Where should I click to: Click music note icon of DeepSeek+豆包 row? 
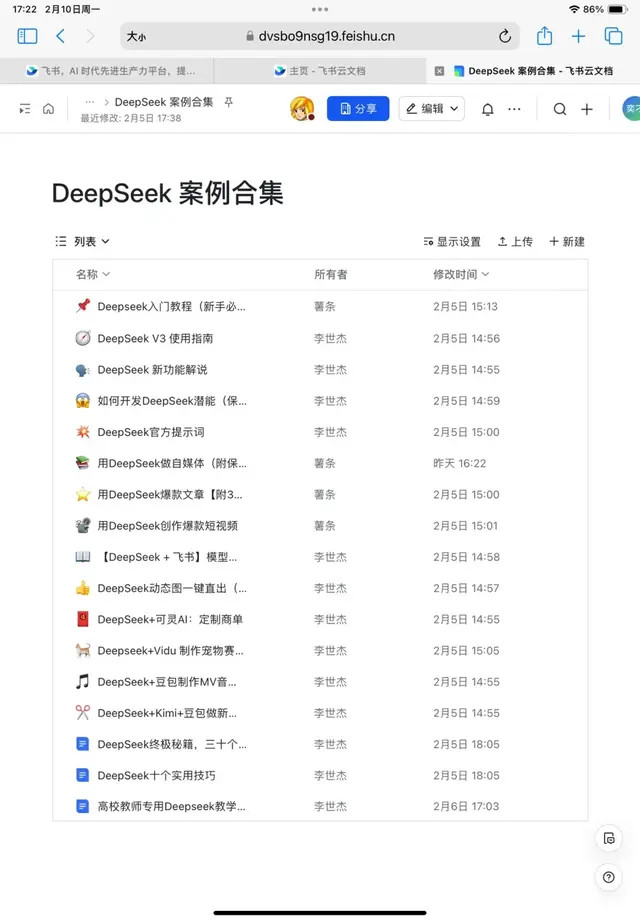coord(83,681)
